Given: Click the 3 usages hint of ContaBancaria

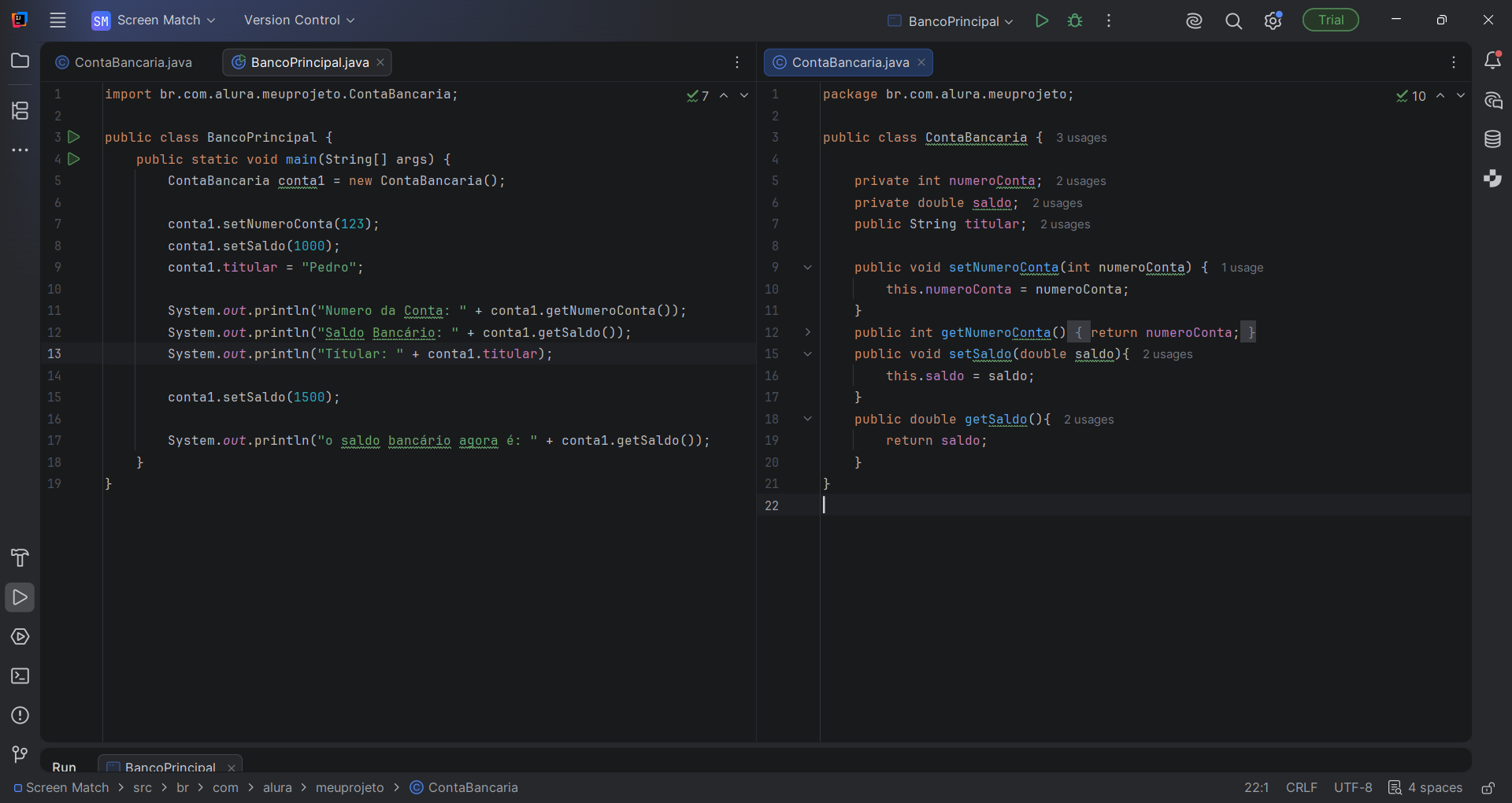Looking at the screenshot, I should (x=1081, y=138).
